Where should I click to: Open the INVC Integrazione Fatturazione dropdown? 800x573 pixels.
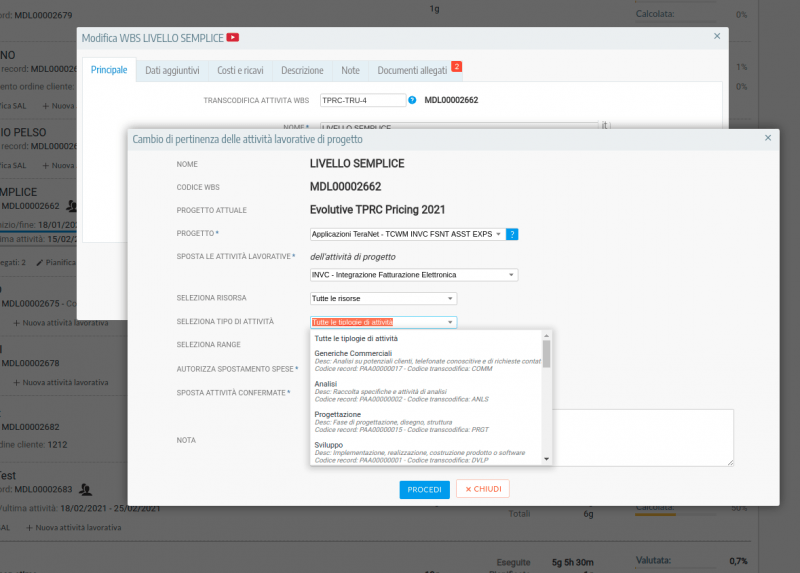414,275
